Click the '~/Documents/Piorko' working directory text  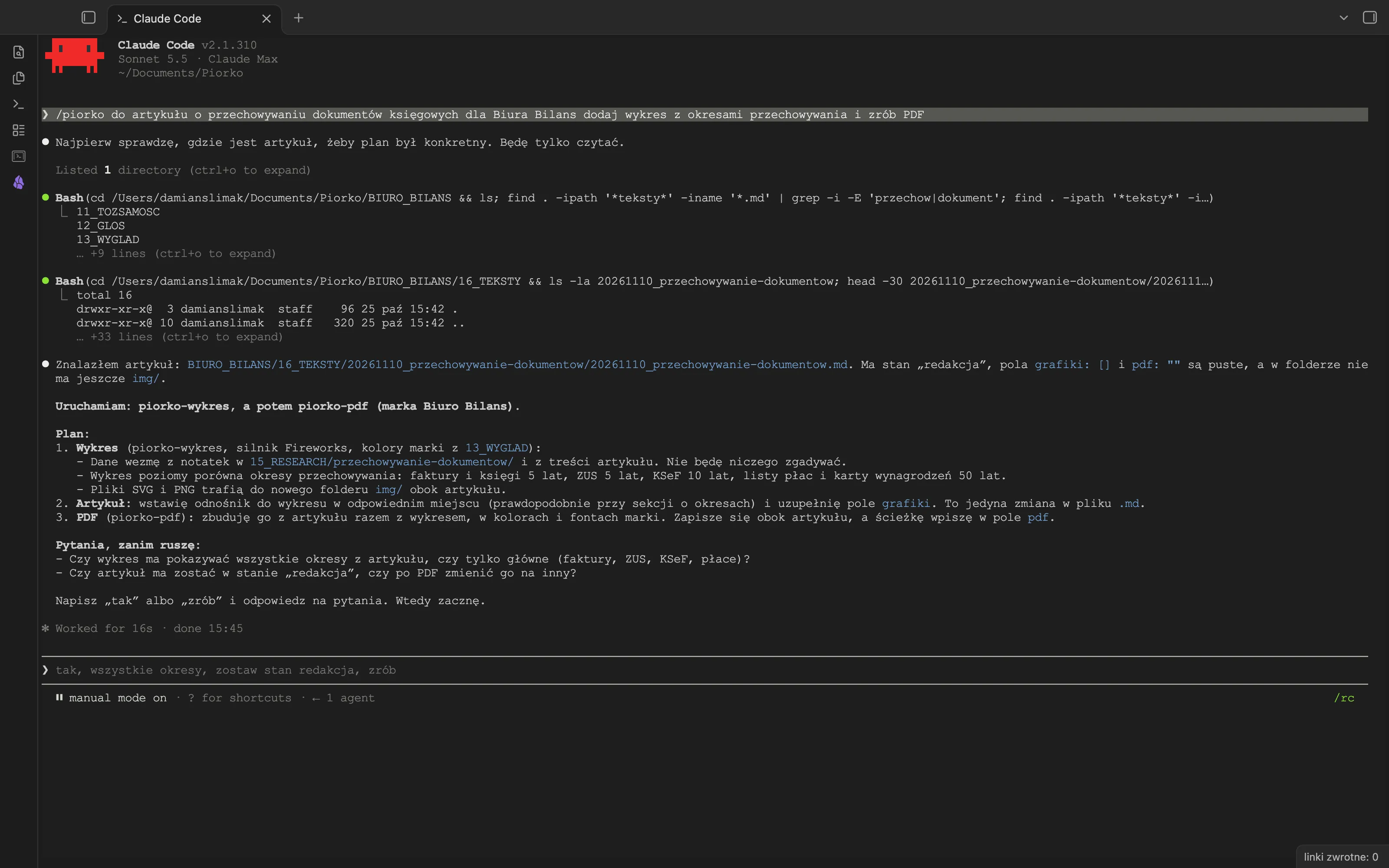tap(180, 73)
